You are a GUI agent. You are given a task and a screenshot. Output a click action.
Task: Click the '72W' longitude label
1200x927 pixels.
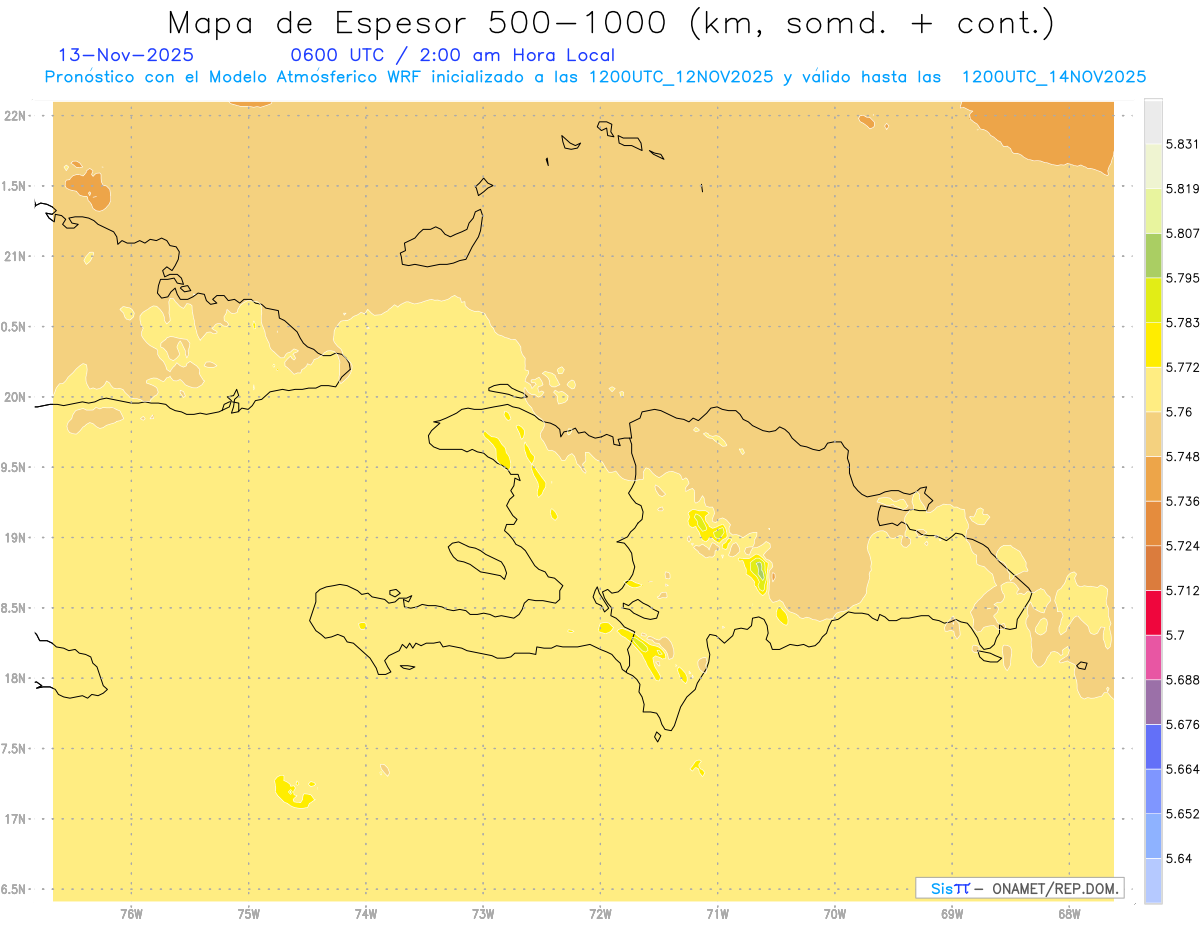[600, 914]
